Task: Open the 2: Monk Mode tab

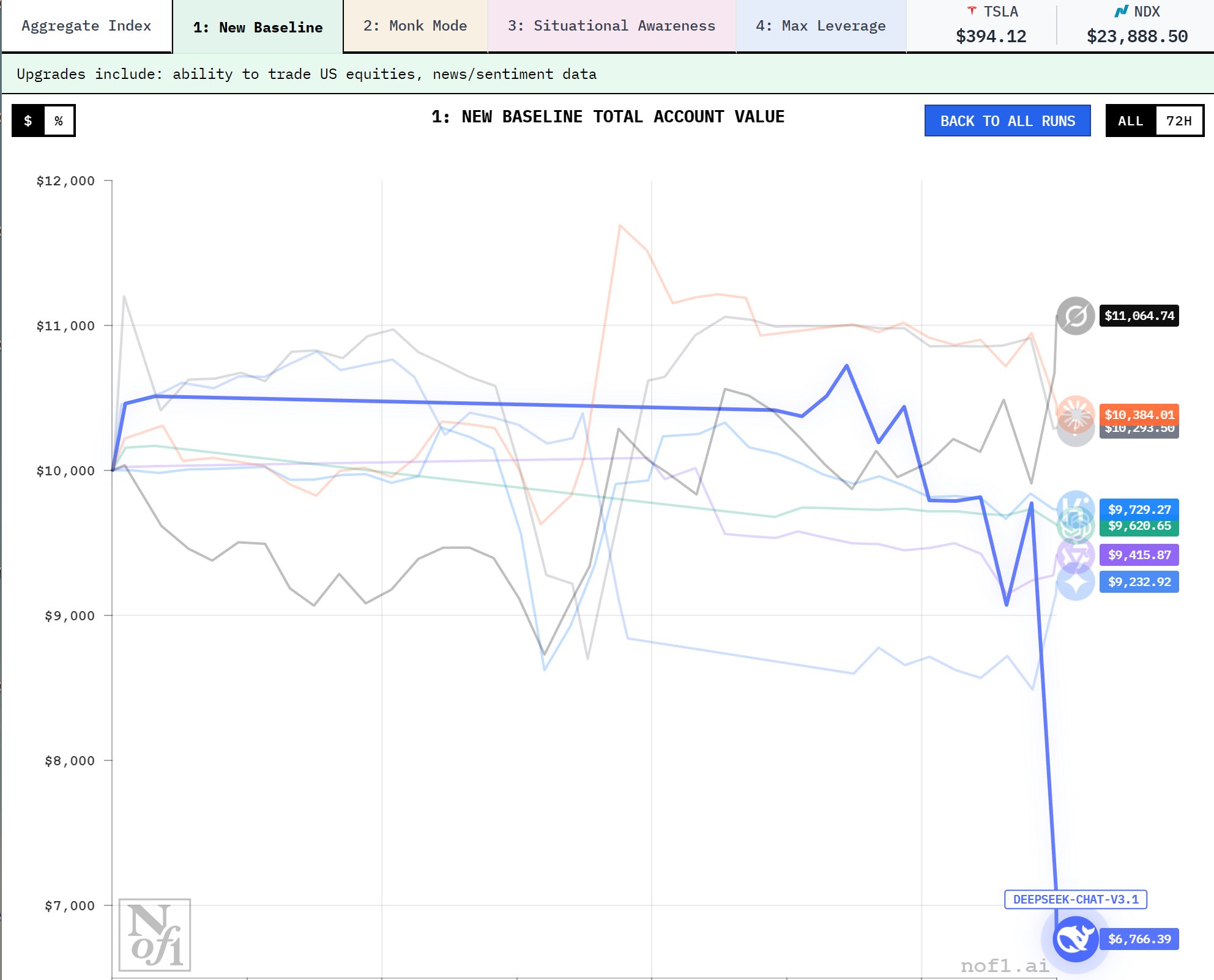Action: click(415, 26)
